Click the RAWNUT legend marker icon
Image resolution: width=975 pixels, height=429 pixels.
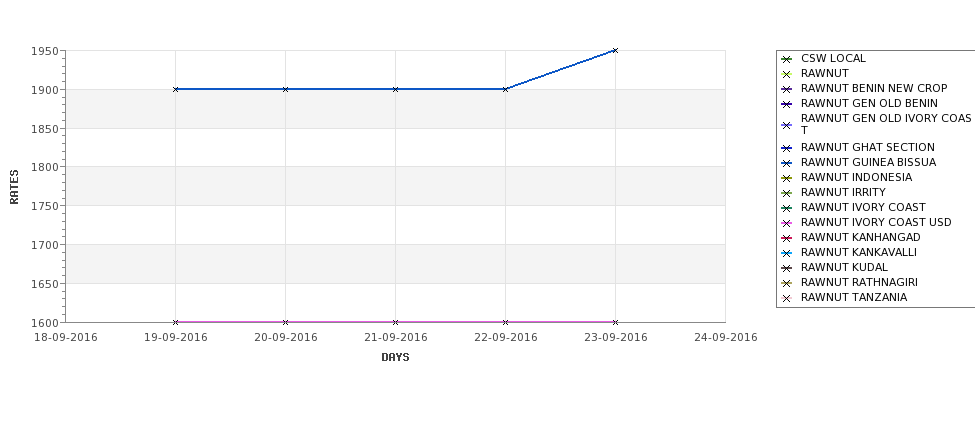(786, 74)
